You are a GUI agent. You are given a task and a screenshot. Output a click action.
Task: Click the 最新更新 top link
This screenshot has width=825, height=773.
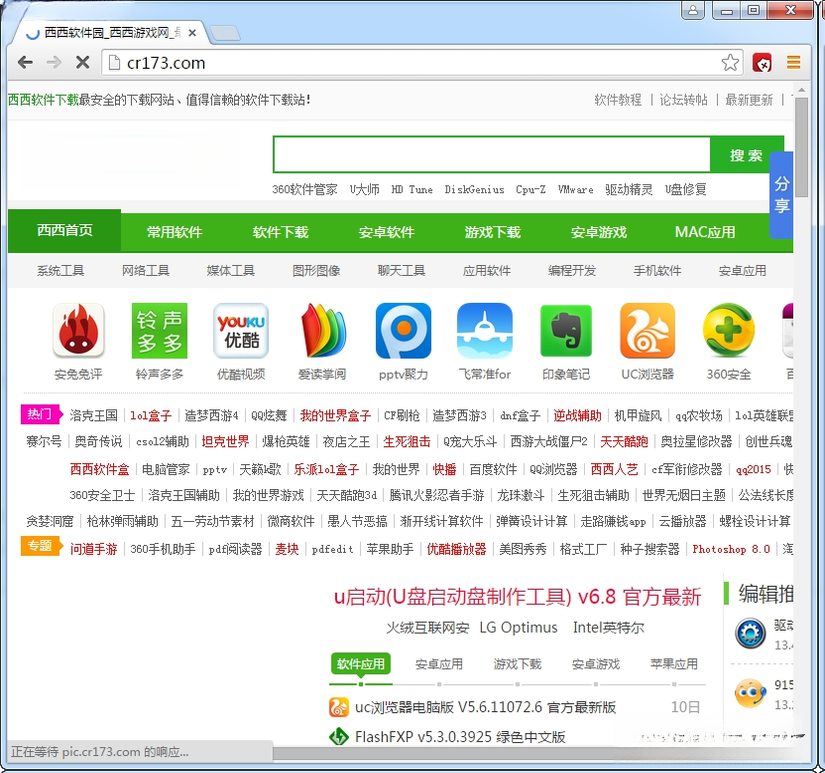749,100
